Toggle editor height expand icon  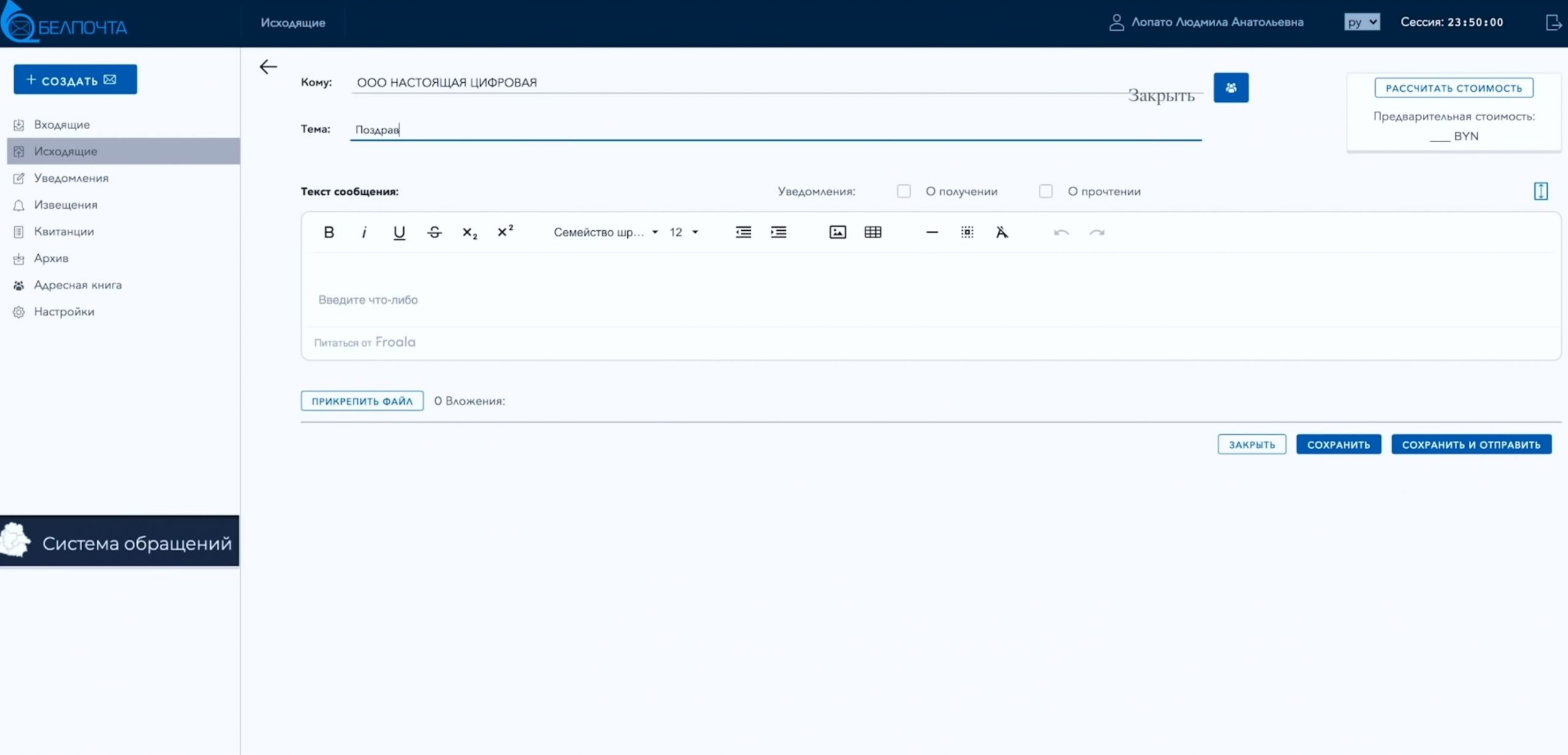click(1540, 192)
